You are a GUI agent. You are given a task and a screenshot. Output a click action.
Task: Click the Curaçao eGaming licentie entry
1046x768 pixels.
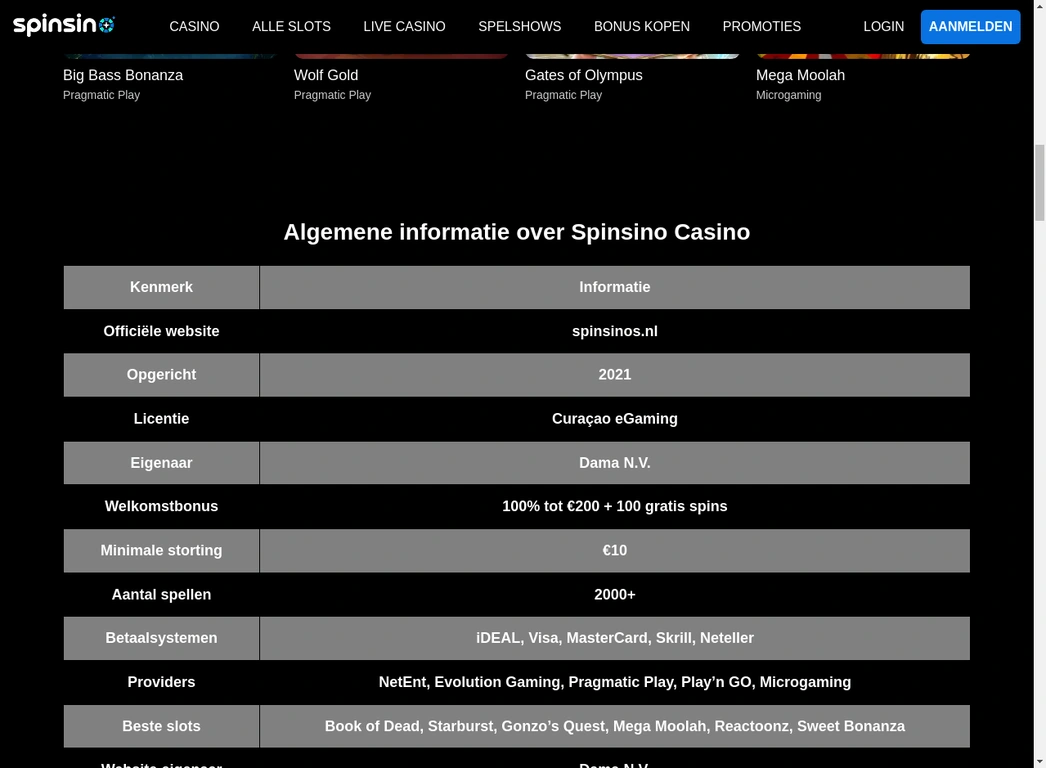coord(614,418)
